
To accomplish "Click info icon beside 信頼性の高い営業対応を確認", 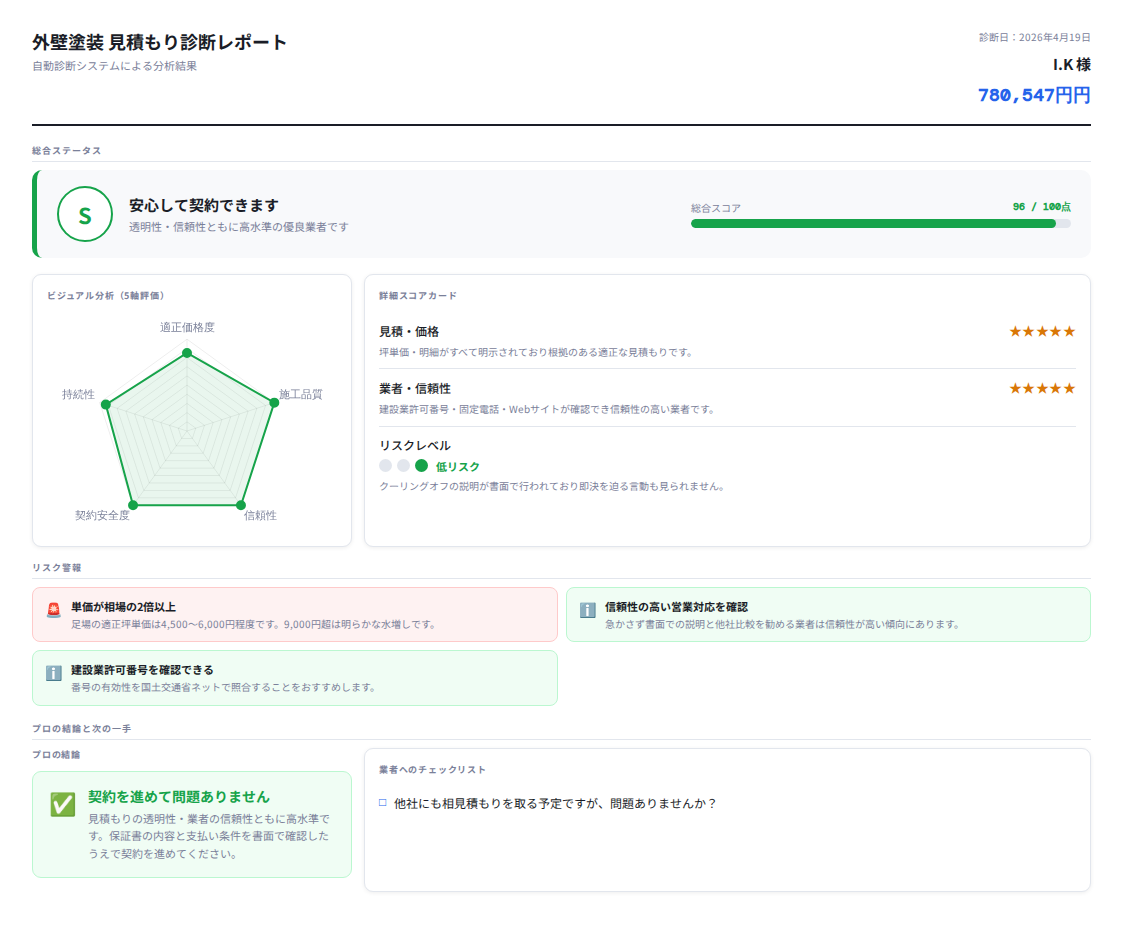I will pos(587,610).
